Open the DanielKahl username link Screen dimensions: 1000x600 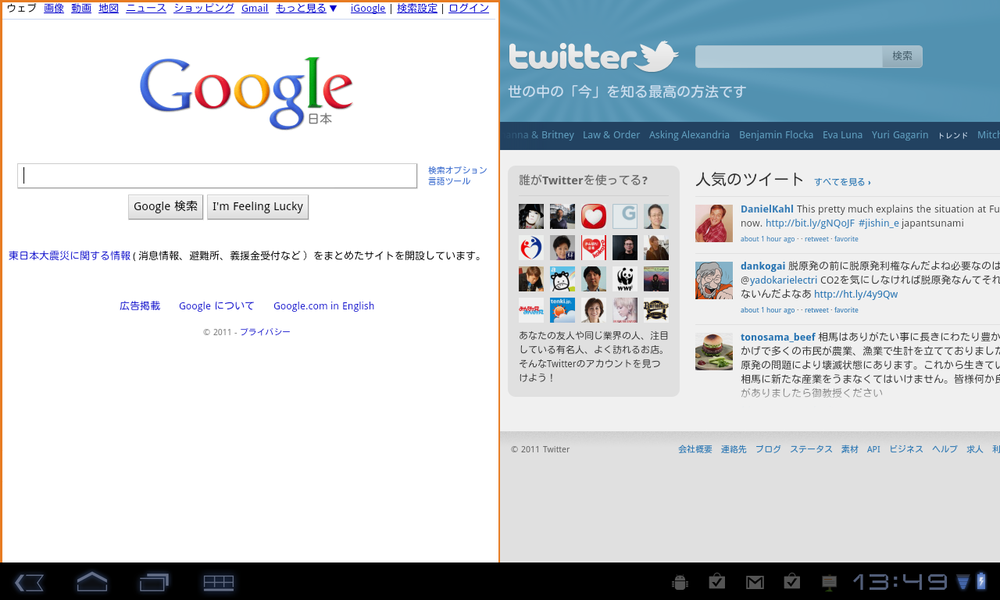(x=767, y=209)
